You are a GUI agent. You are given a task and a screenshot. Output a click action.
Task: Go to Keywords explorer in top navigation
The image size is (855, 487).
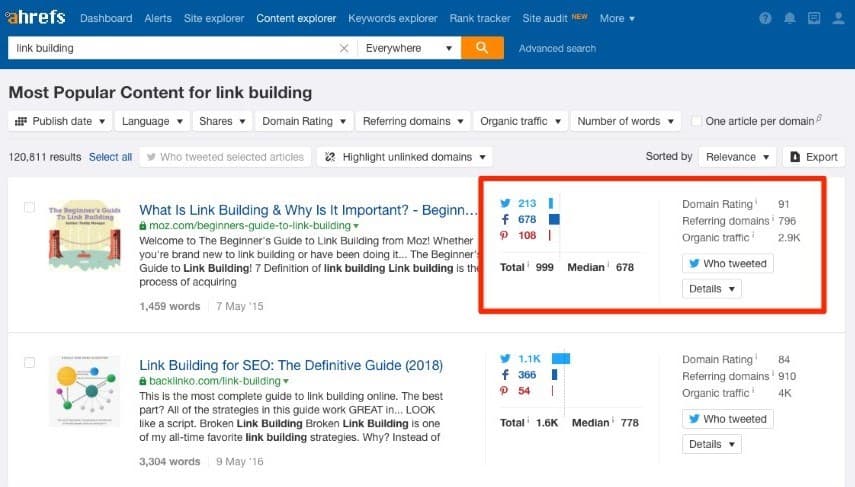(393, 19)
